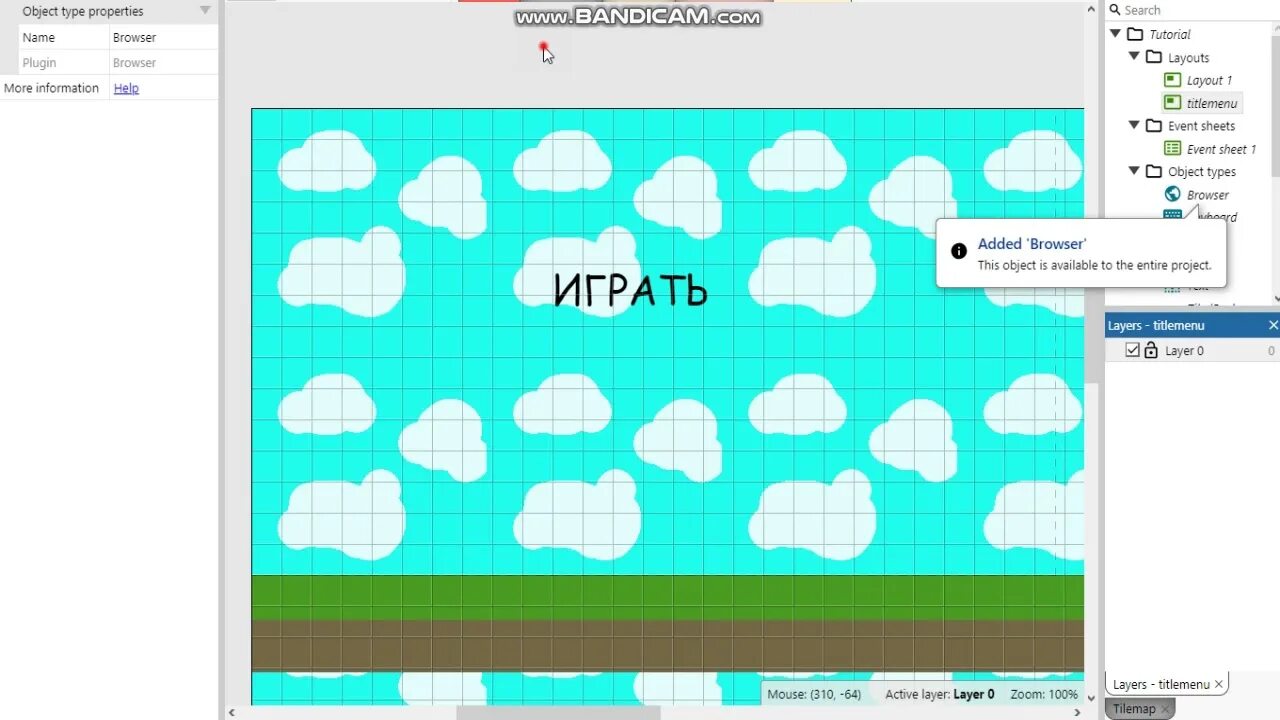Screen dimensions: 1280x720
Task: Click the 'Plugin' property row label
Action: (x=39, y=62)
